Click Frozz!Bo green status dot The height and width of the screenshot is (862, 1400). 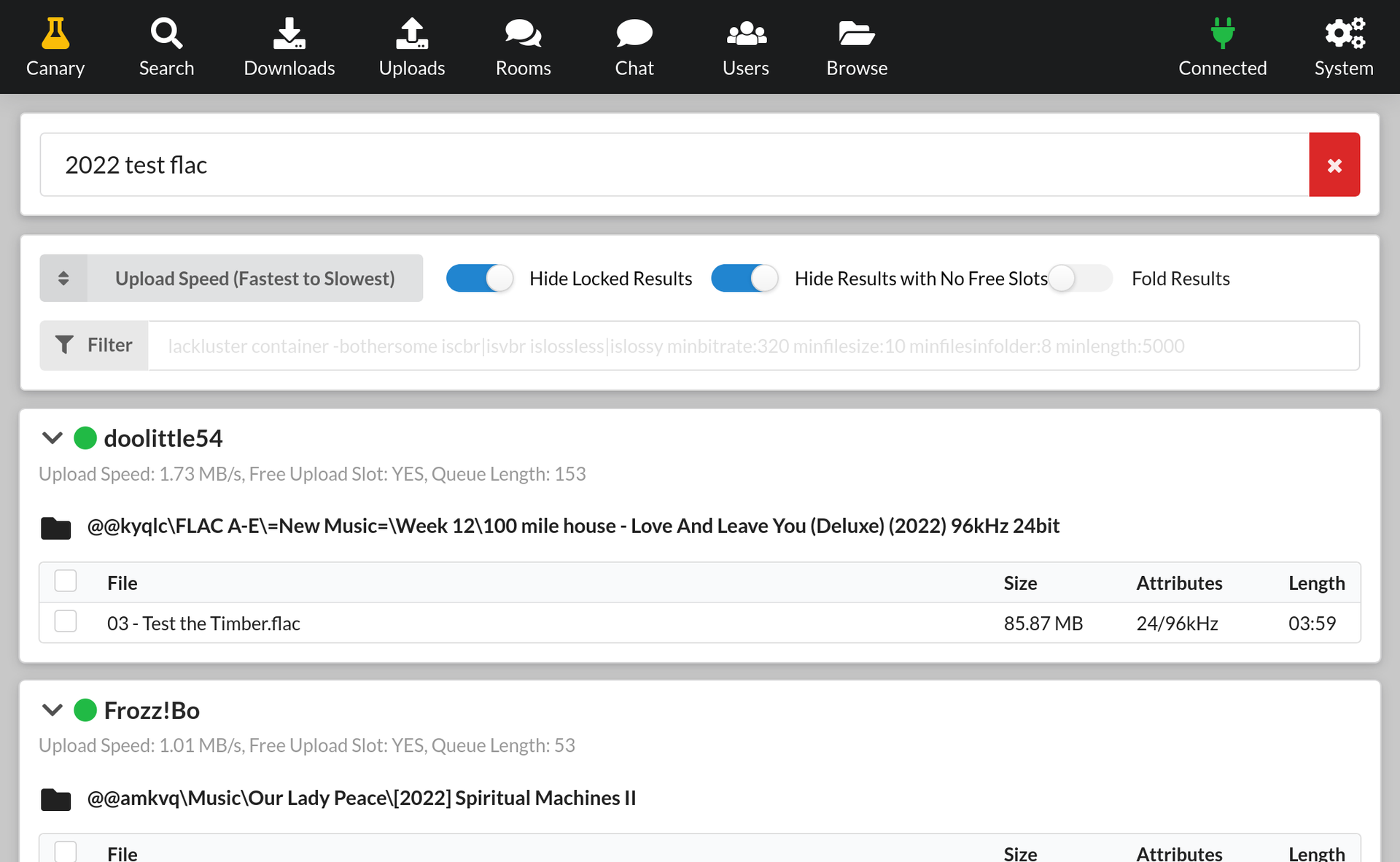click(x=85, y=710)
